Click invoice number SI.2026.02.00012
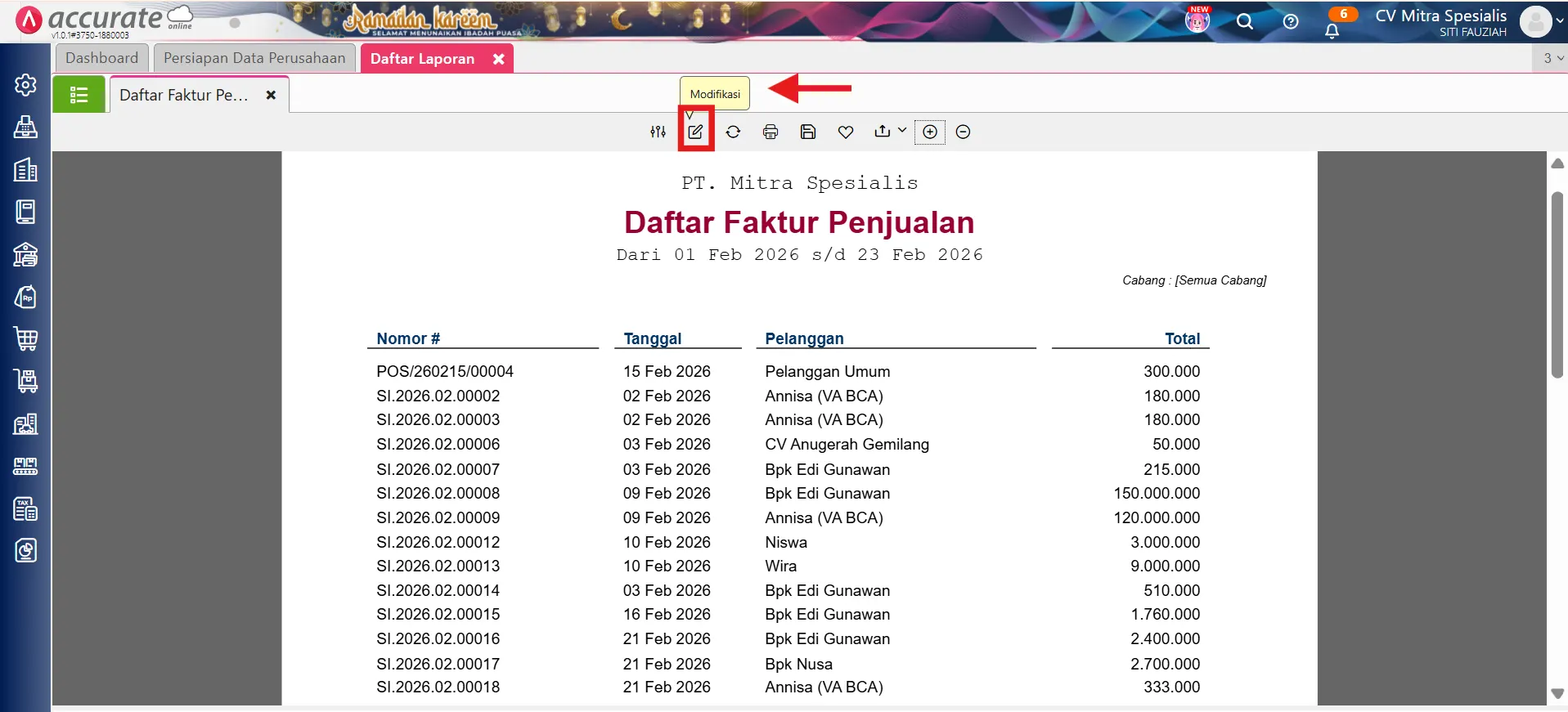This screenshot has width=1568, height=712. pos(438,542)
